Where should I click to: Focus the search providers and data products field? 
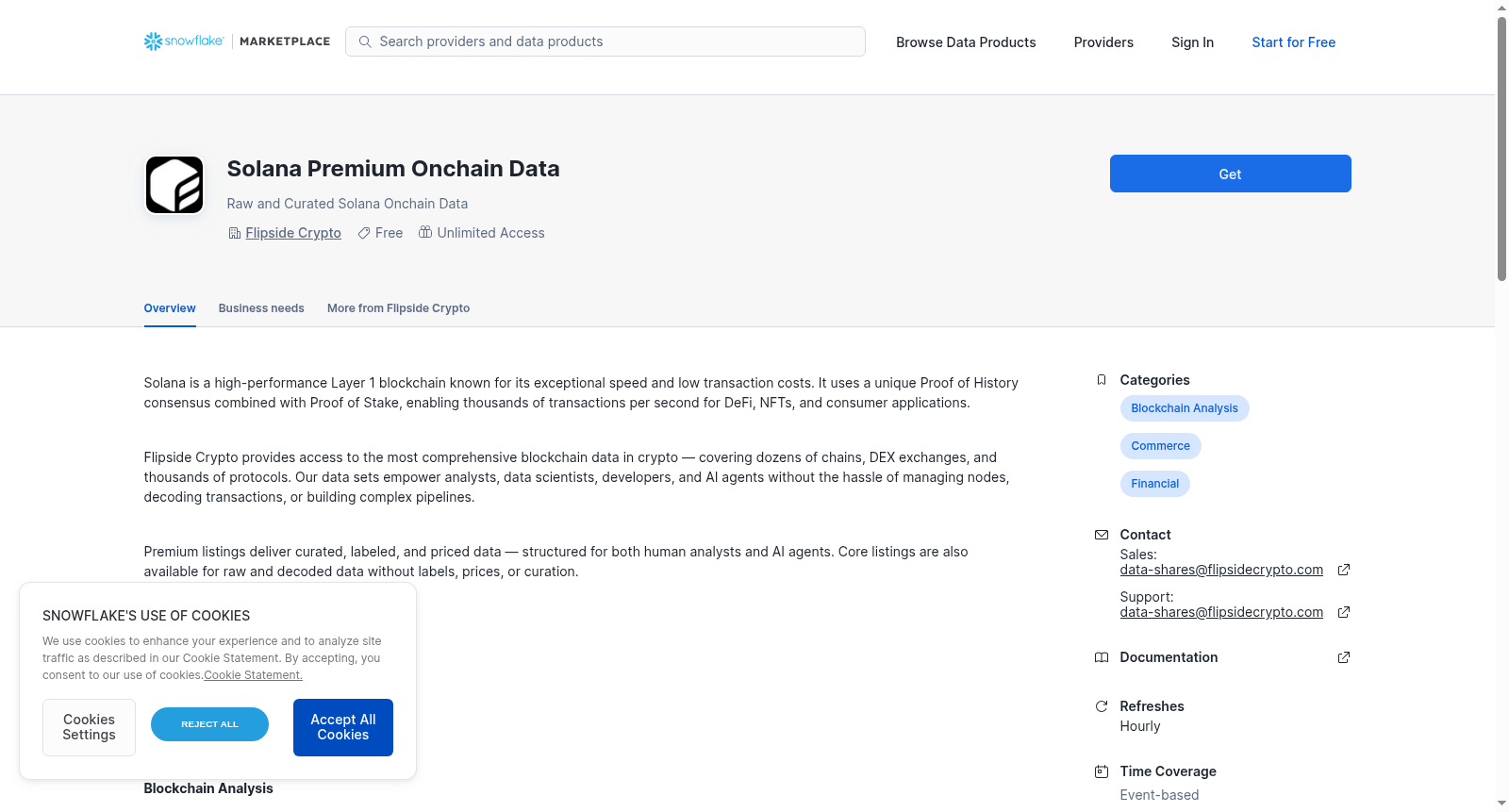[x=605, y=41]
